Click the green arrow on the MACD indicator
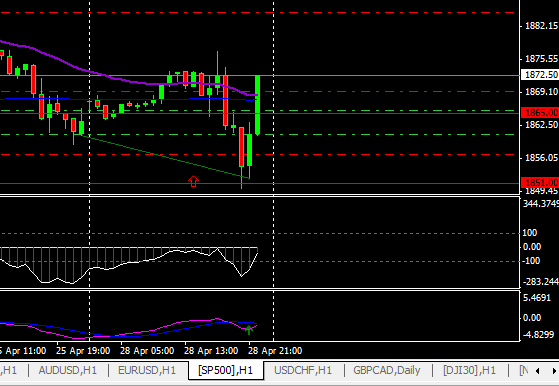Viewport: 559px width, 386px height. coord(249,330)
